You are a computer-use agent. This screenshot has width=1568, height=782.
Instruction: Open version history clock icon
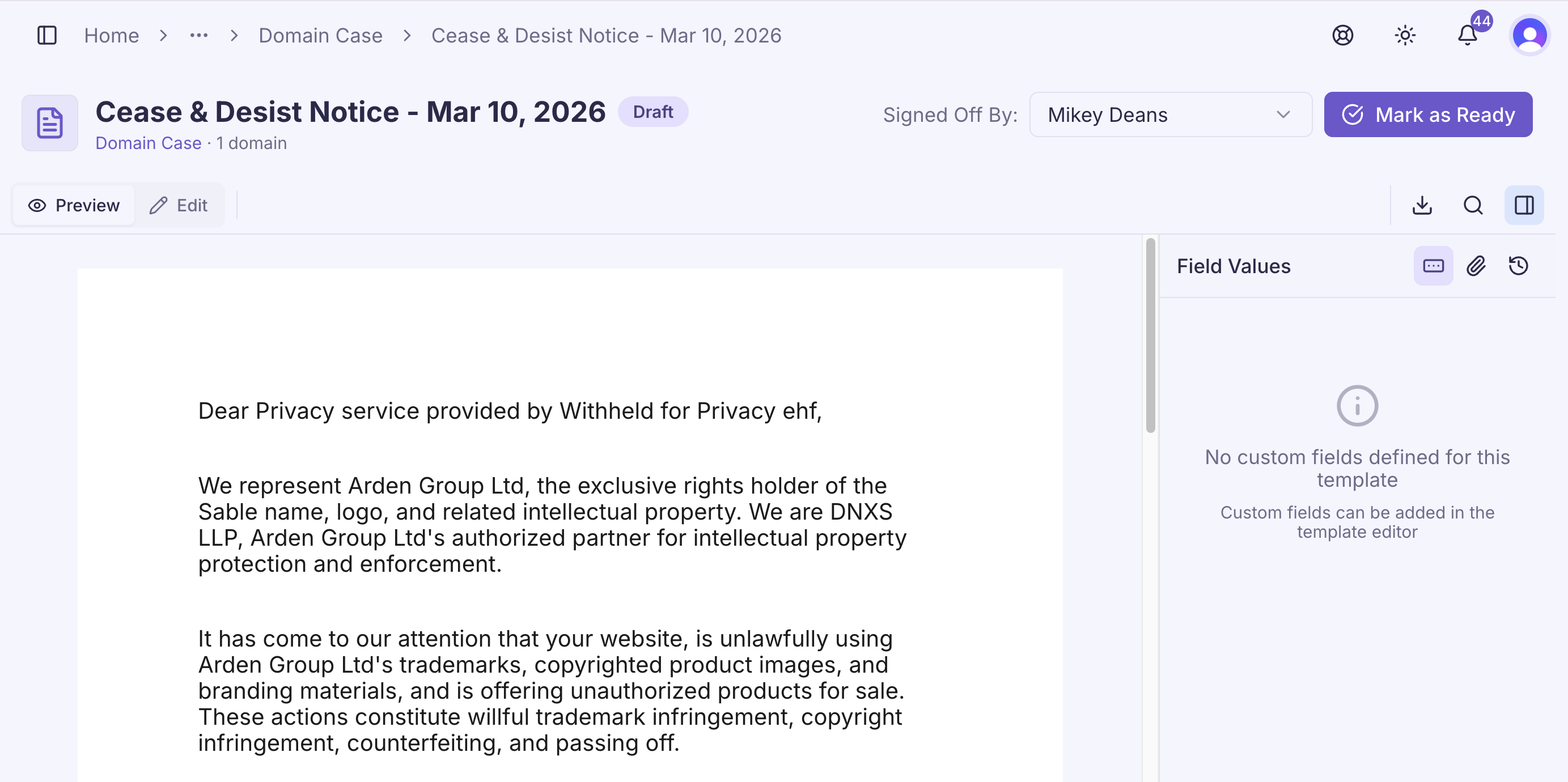click(1519, 266)
